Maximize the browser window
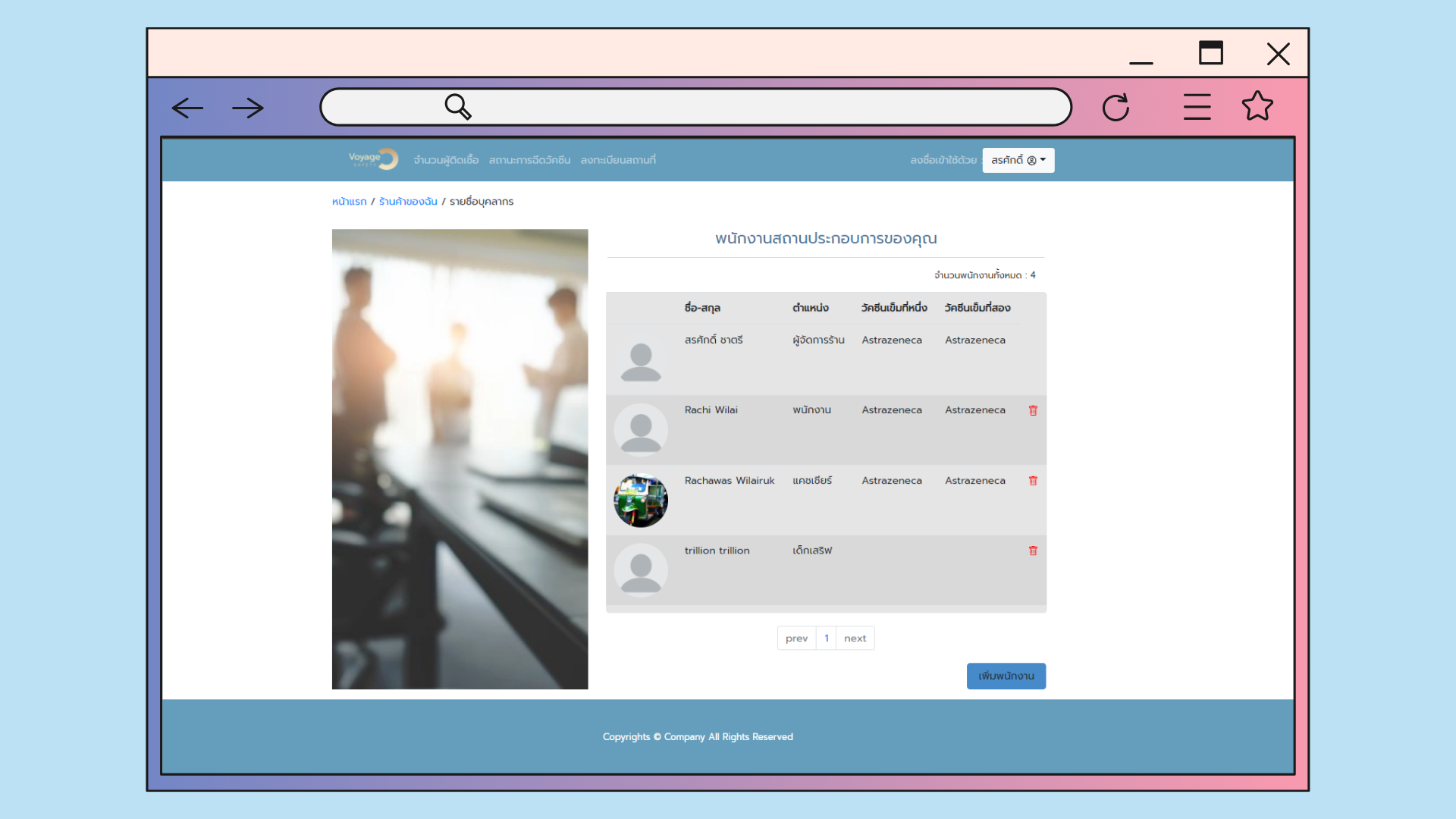The image size is (1456, 819). coord(1211,52)
